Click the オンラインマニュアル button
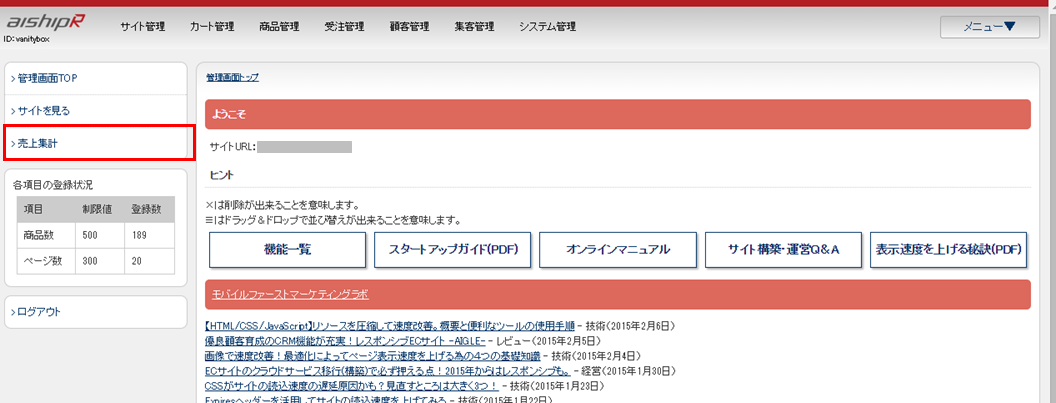The width and height of the screenshot is (1056, 403). coord(617,250)
